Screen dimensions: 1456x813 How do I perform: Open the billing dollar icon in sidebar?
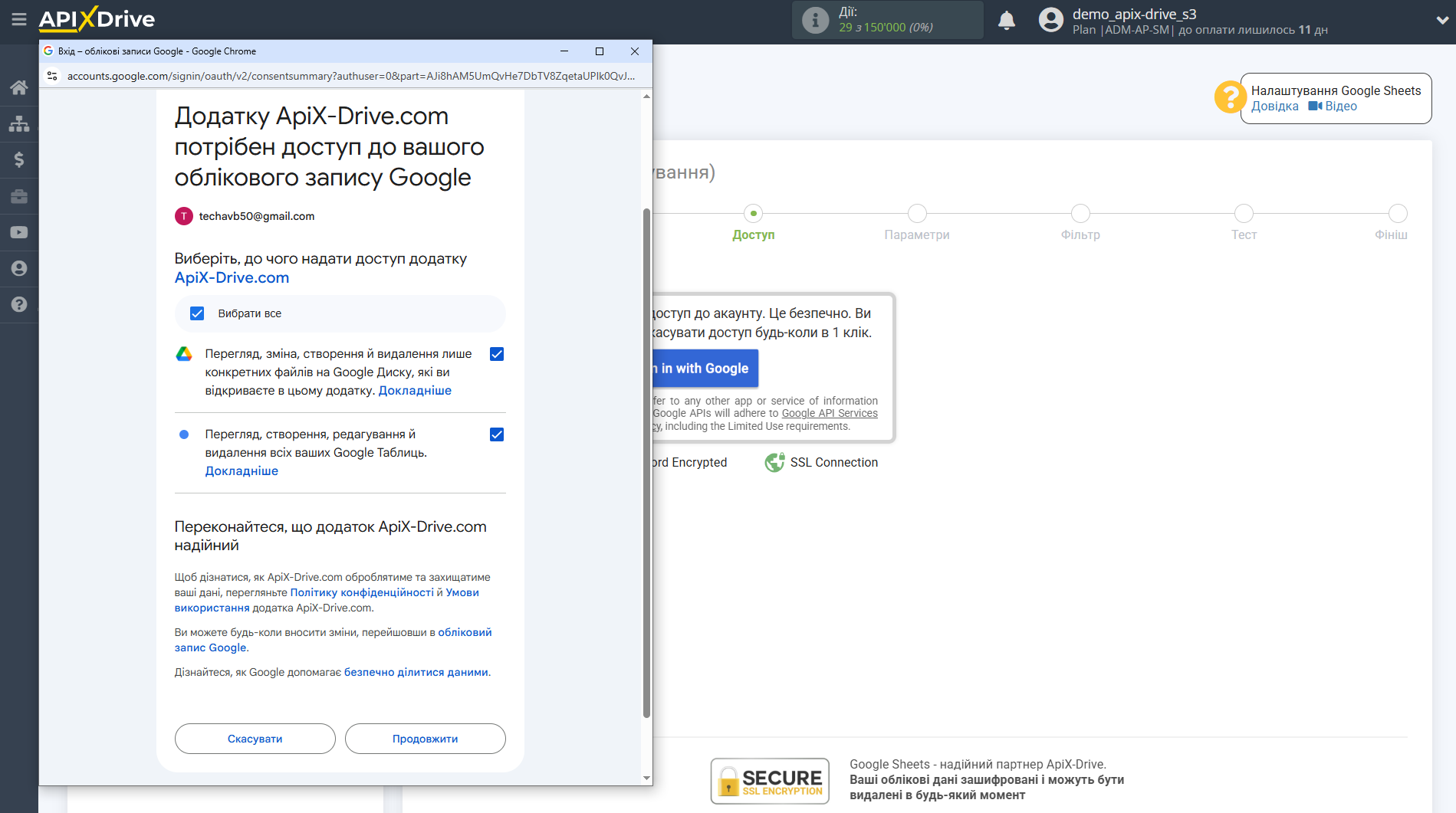pyautogui.click(x=19, y=159)
